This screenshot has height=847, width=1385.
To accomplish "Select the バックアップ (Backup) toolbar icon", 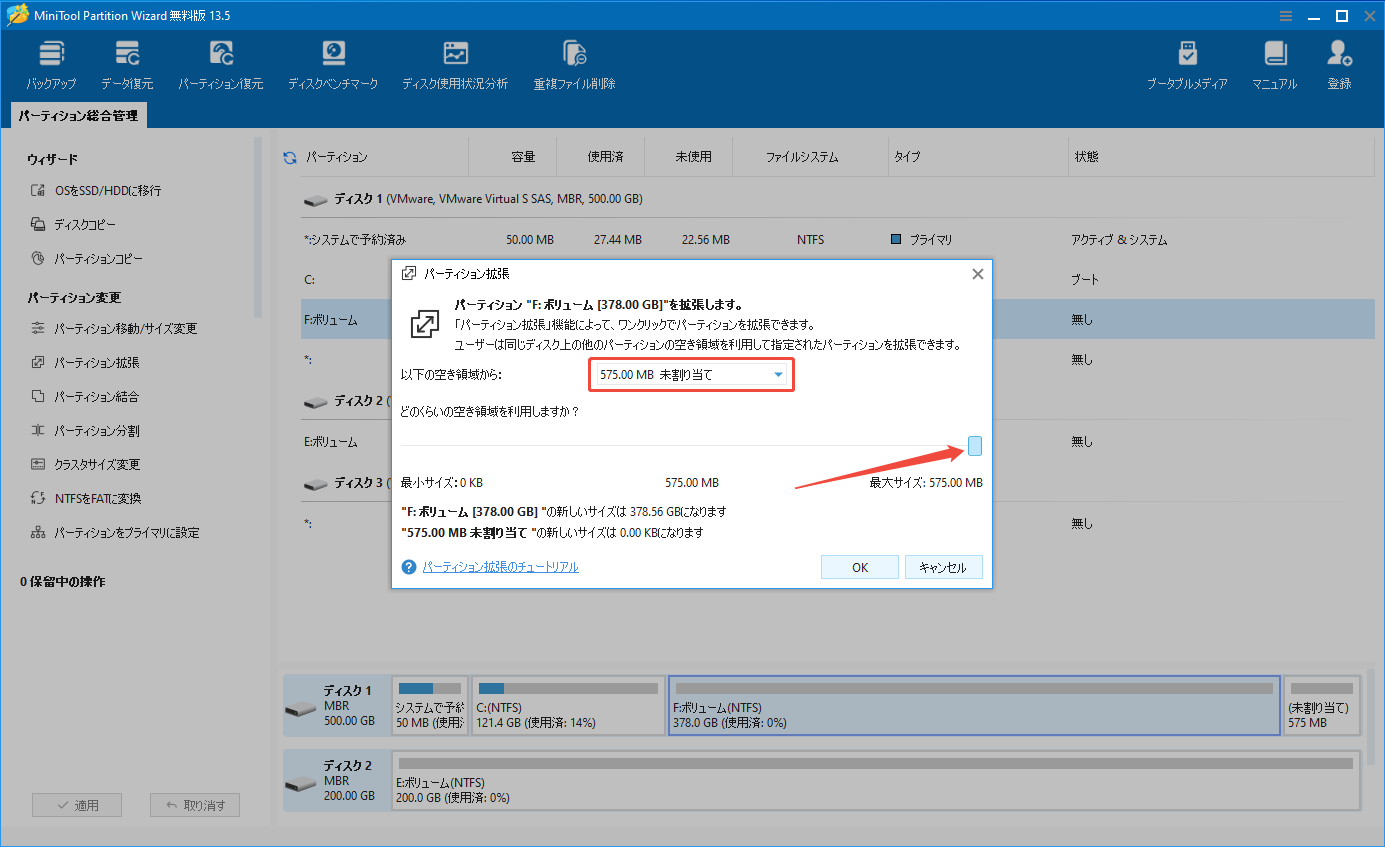I will point(50,62).
